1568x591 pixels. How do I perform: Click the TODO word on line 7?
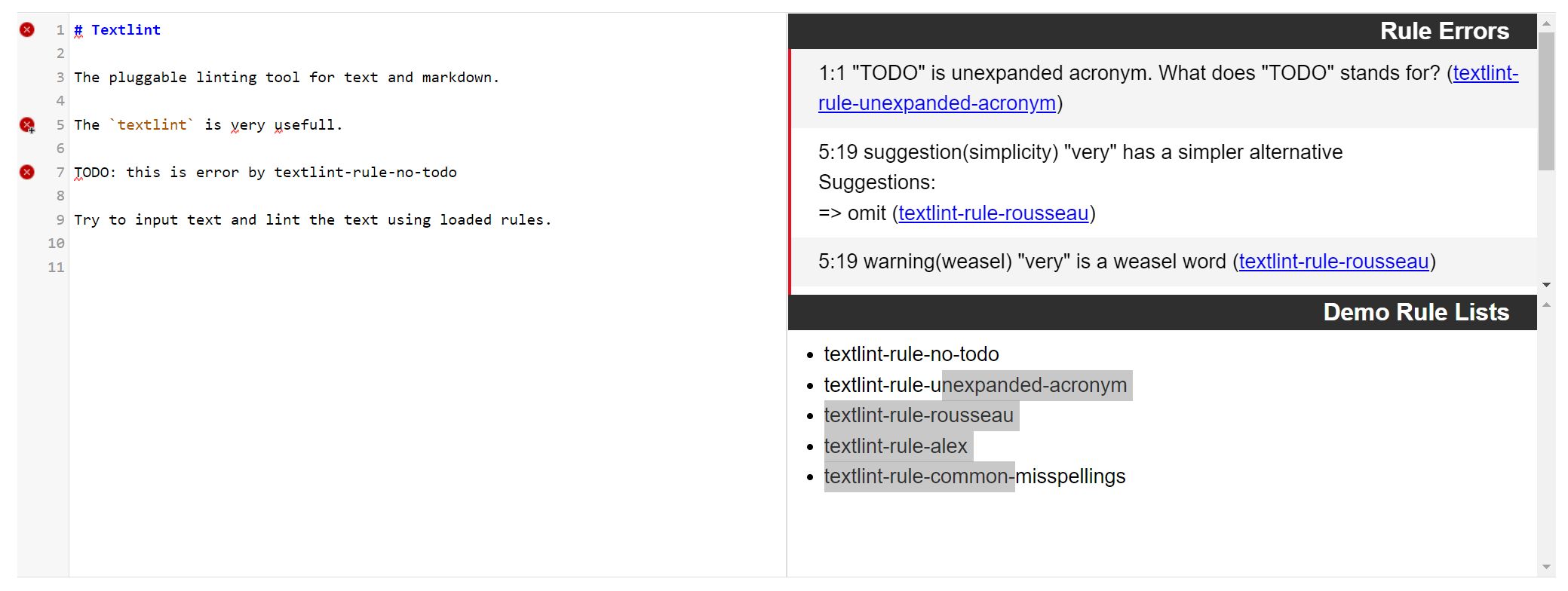coord(91,173)
